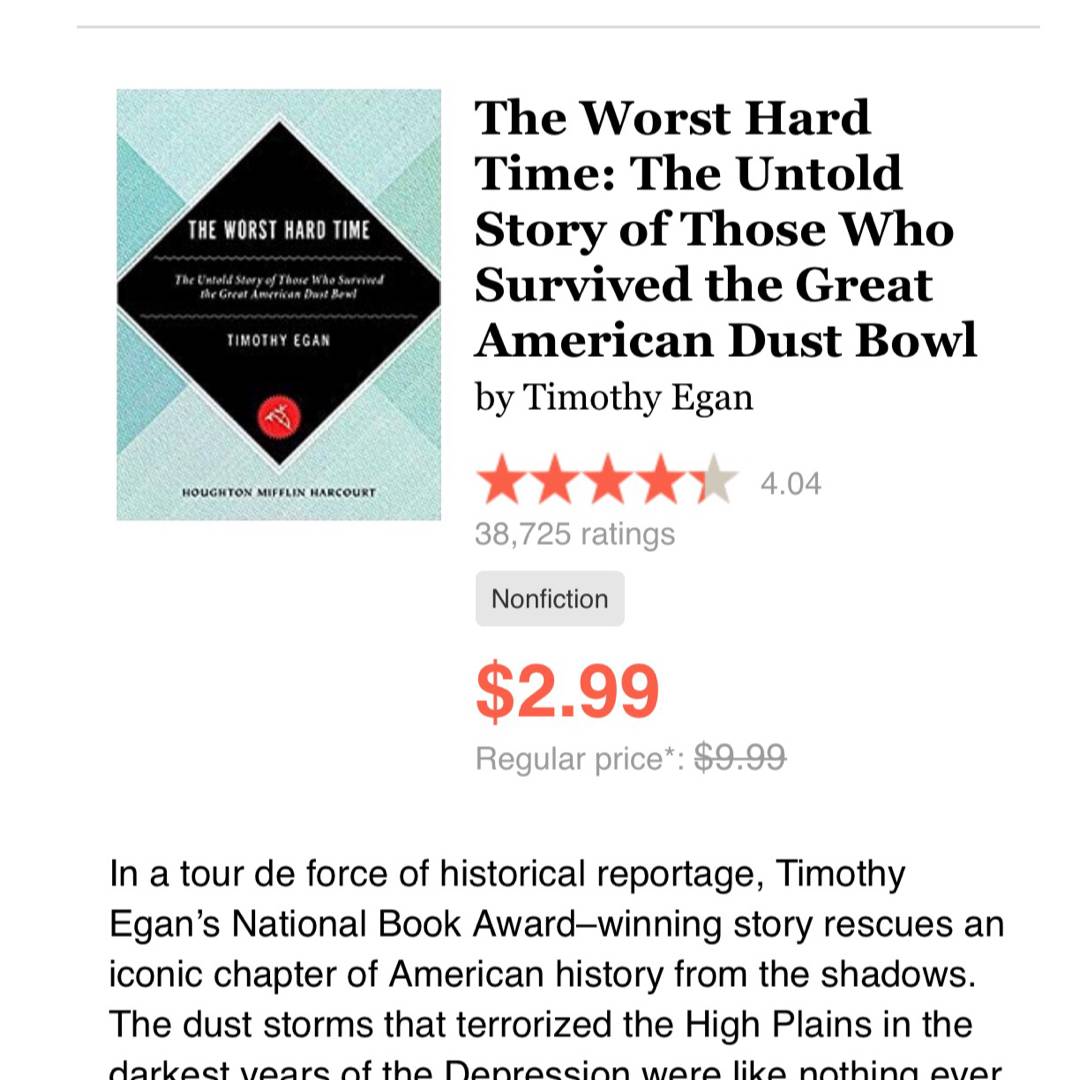Click Timothy Egan name on the cover
This screenshot has height=1080, width=1080.
pyautogui.click(x=278, y=341)
